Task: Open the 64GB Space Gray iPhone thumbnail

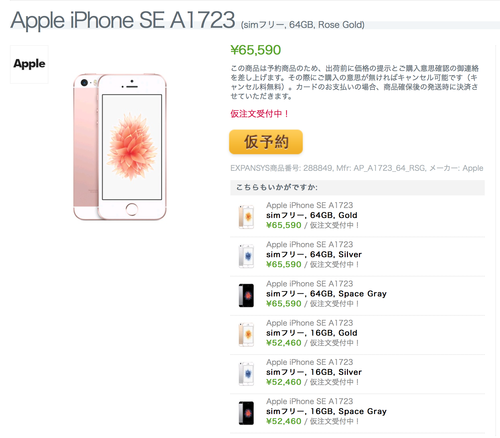Action: [246, 295]
